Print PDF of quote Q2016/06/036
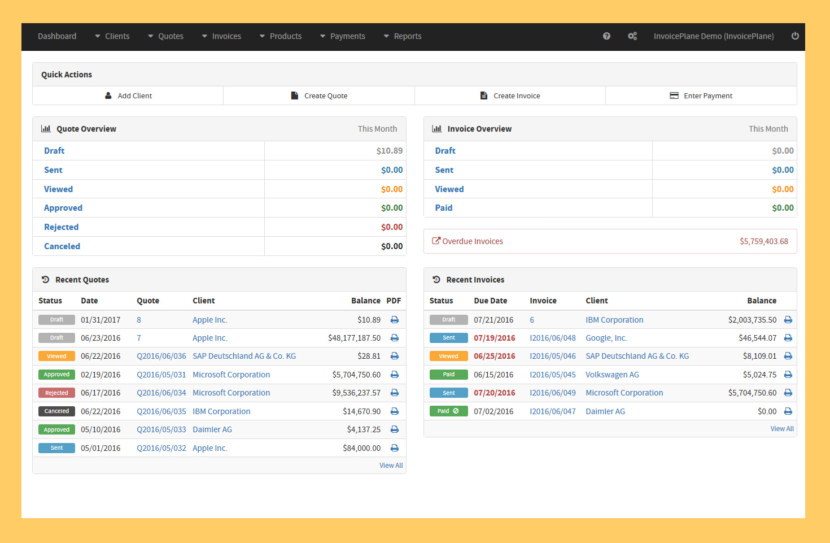Screen dimensions: 830x543 pos(394,356)
